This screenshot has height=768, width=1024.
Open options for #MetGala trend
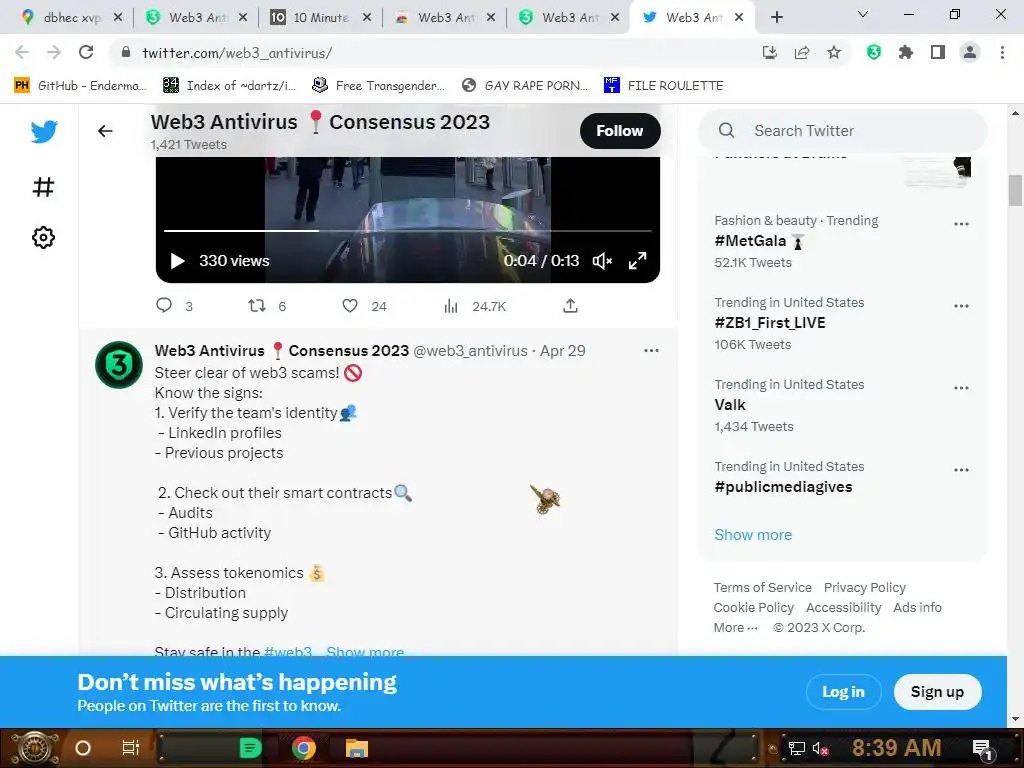[961, 224]
